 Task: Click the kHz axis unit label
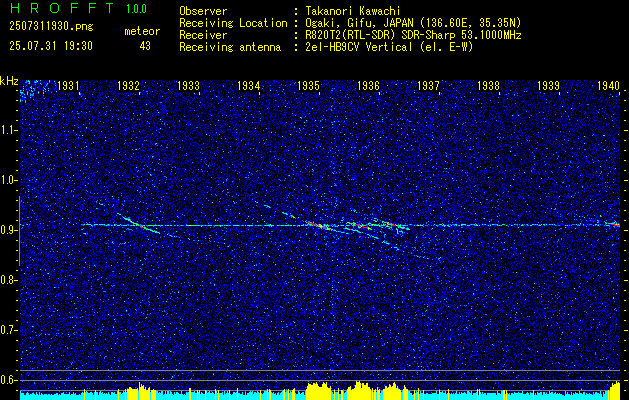click(9, 81)
